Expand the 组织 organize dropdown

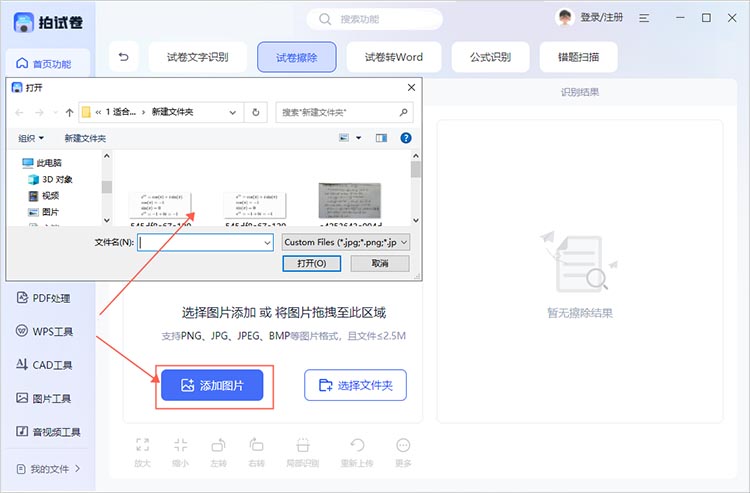pos(32,138)
